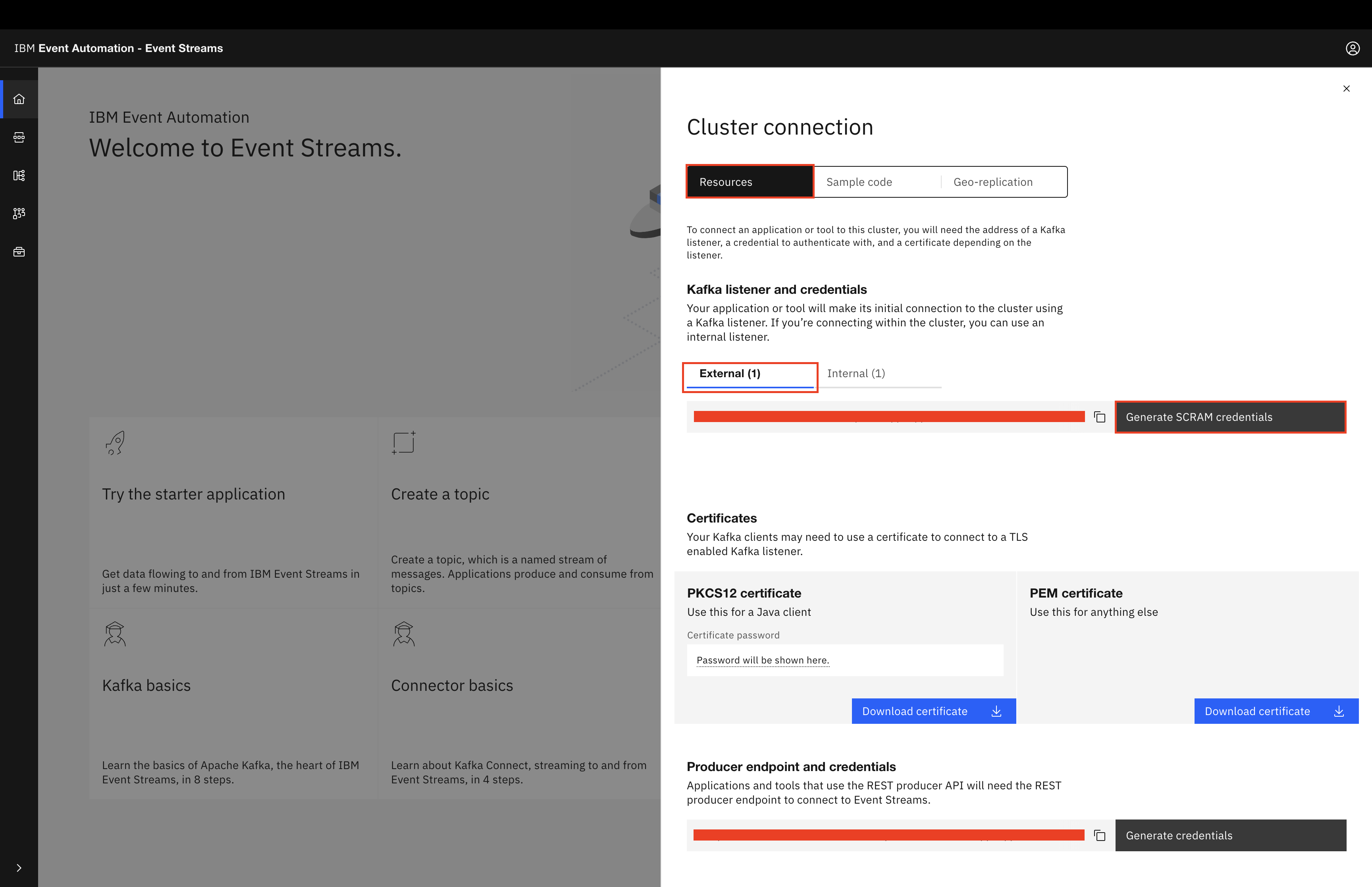This screenshot has width=1372, height=887.
Task: Open the Toolbox icon in the sidebar
Action: [19, 252]
